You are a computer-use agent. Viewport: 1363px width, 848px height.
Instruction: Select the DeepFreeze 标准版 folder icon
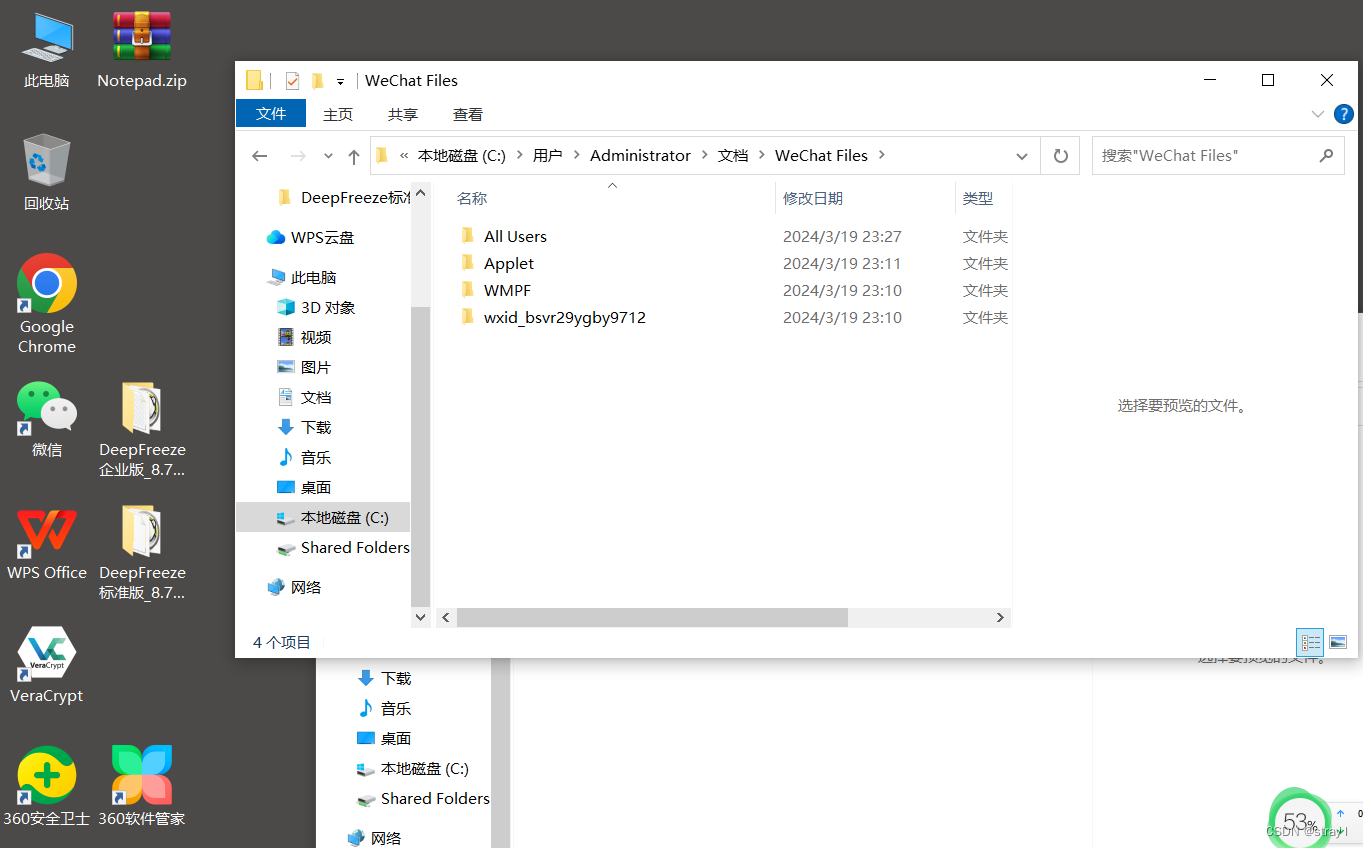click(142, 553)
